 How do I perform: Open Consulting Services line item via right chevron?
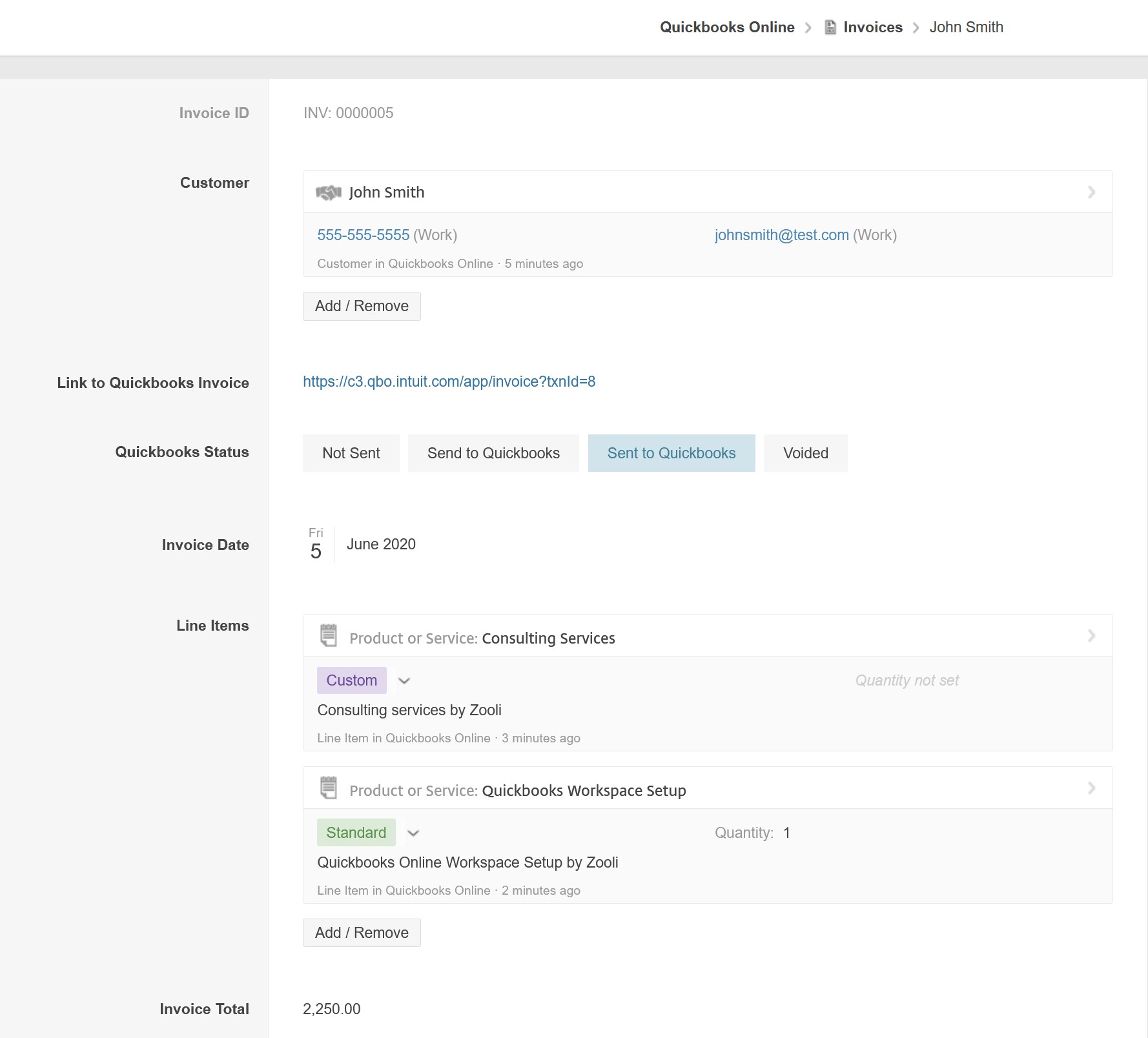(1091, 636)
